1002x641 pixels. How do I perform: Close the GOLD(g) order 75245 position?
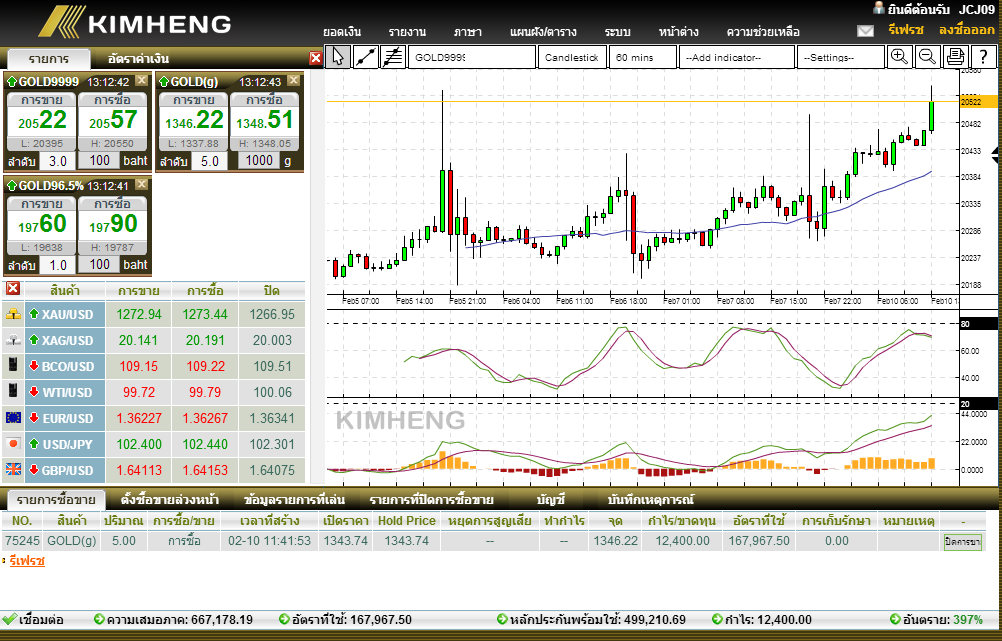[962, 541]
